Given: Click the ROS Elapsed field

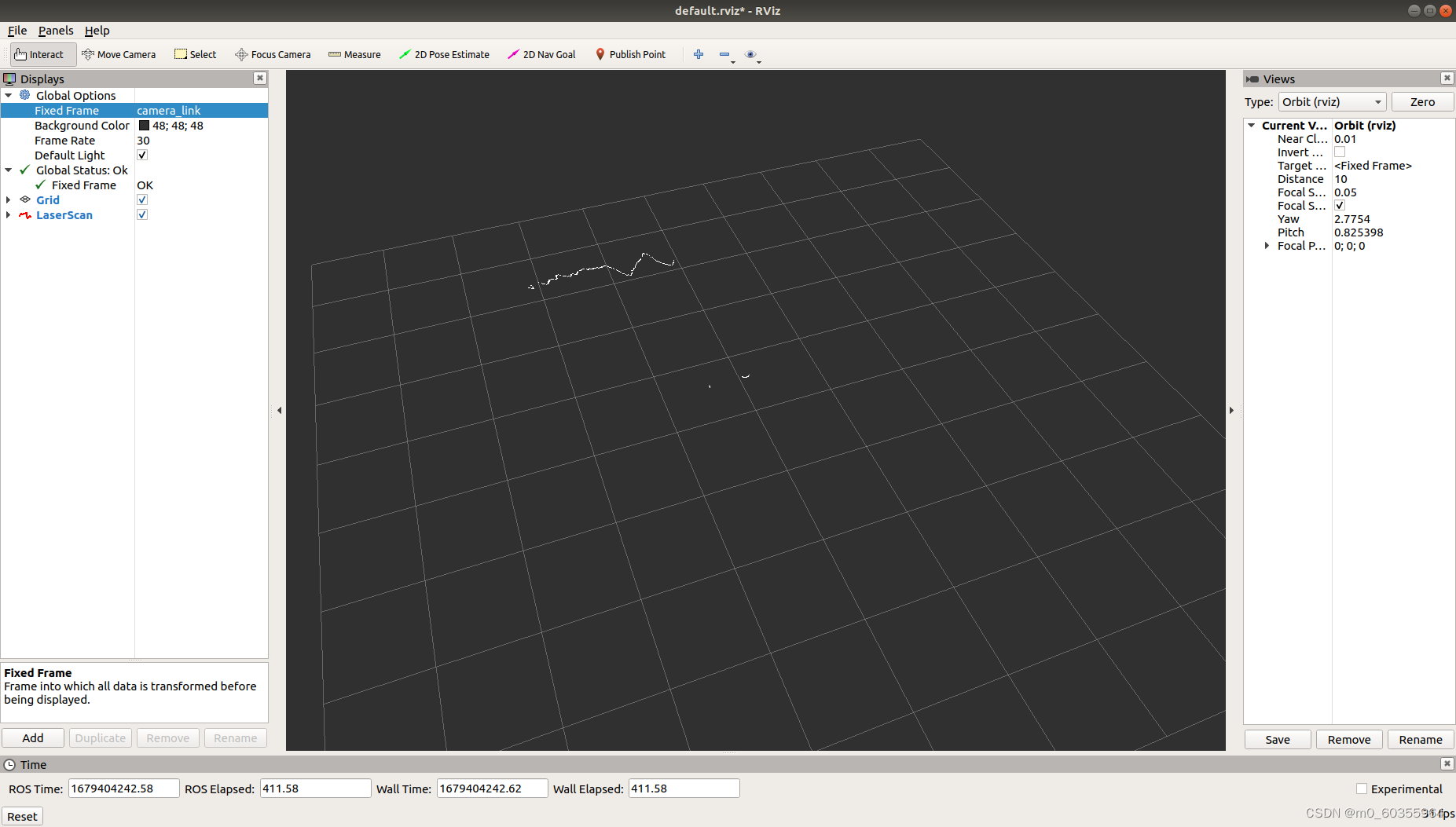Looking at the screenshot, I should click(x=315, y=789).
